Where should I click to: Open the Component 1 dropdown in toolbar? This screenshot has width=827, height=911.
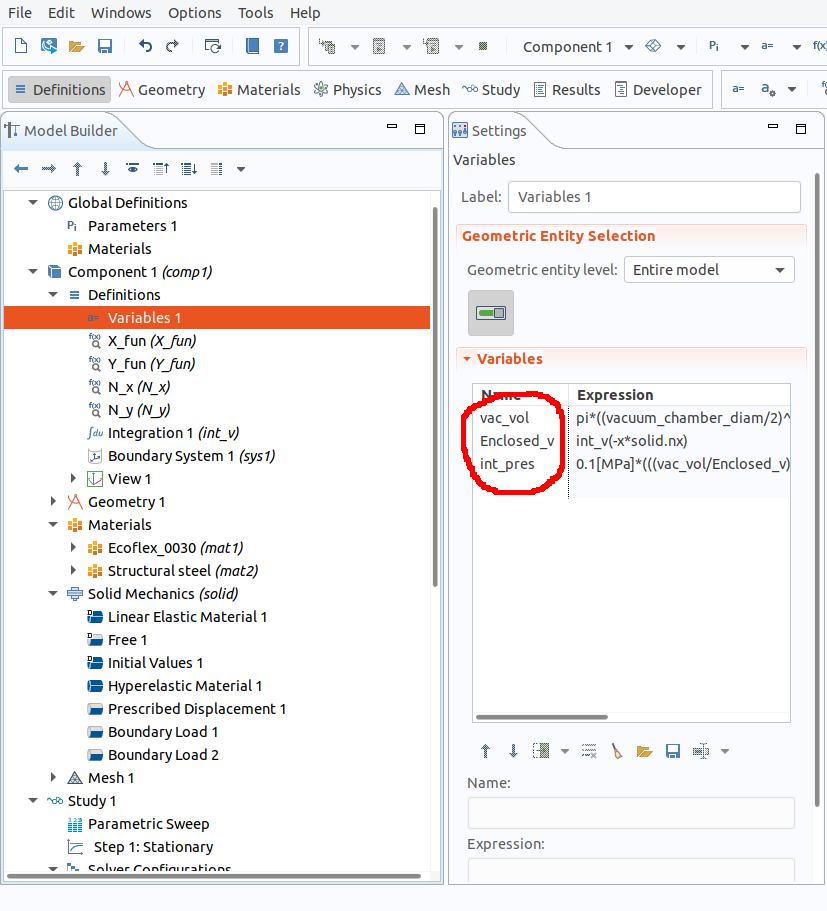pos(629,47)
